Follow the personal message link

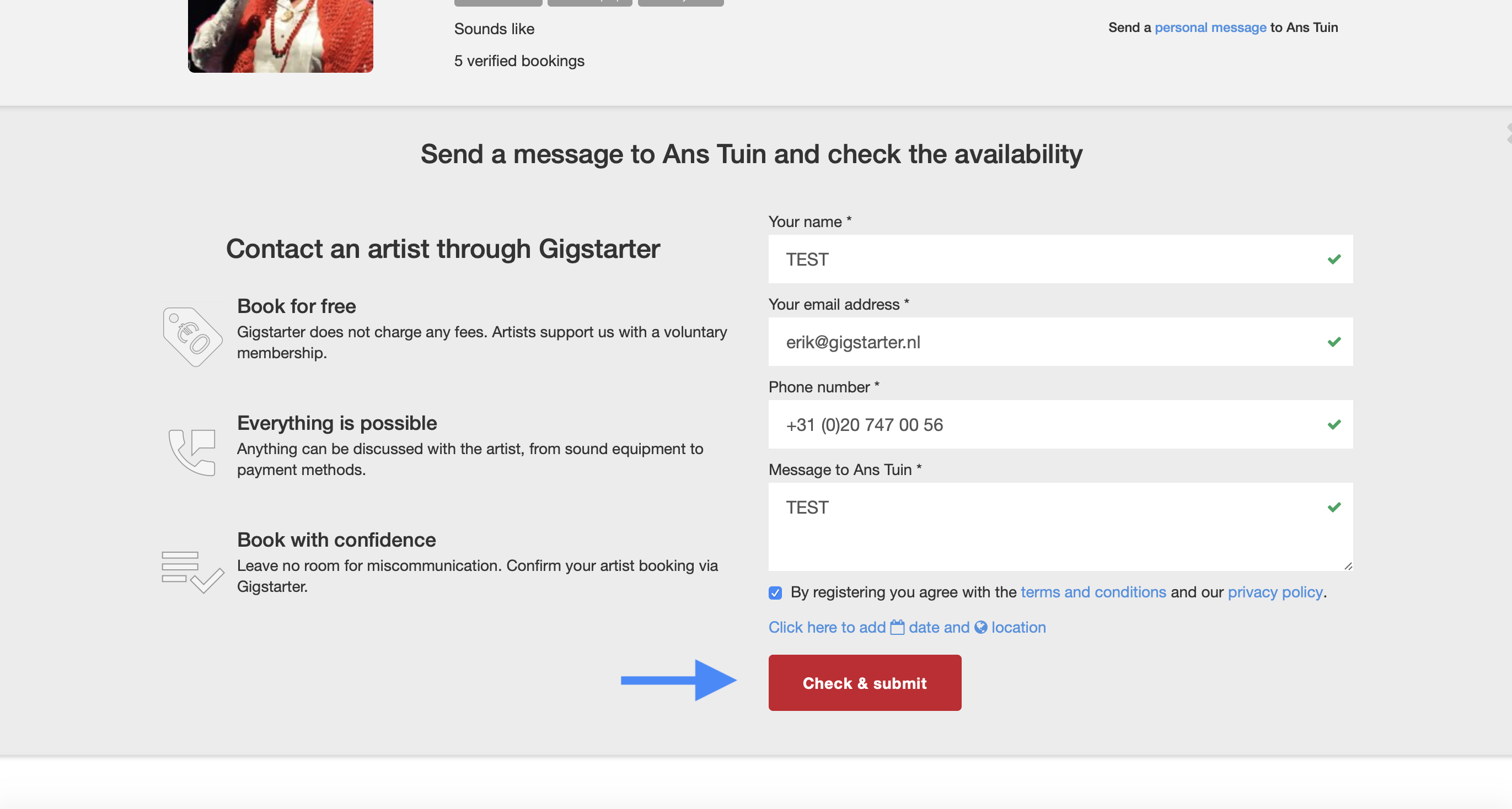point(1210,27)
